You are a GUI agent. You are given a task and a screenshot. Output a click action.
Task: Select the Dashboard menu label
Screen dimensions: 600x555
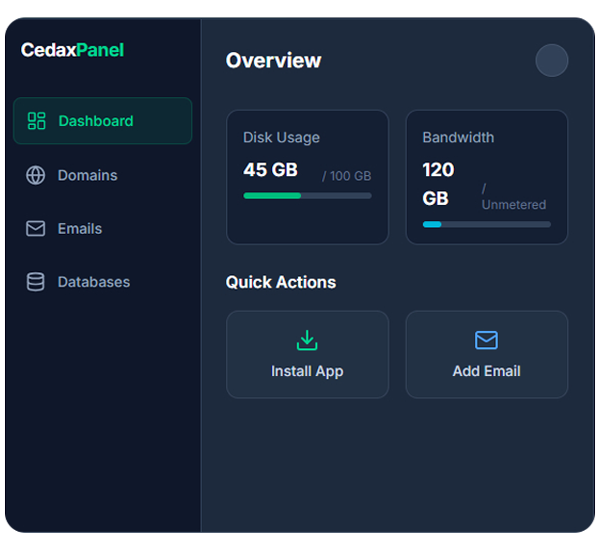pos(96,121)
